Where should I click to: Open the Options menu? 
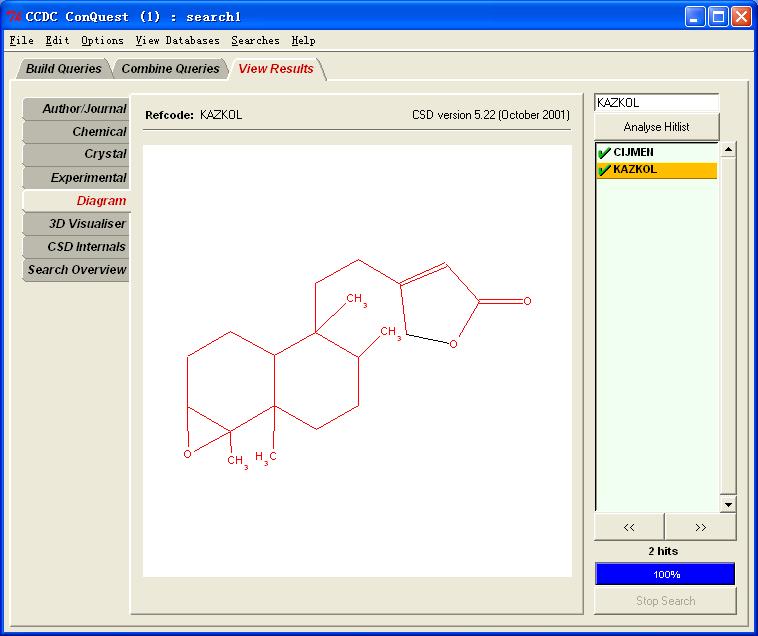tap(102, 41)
